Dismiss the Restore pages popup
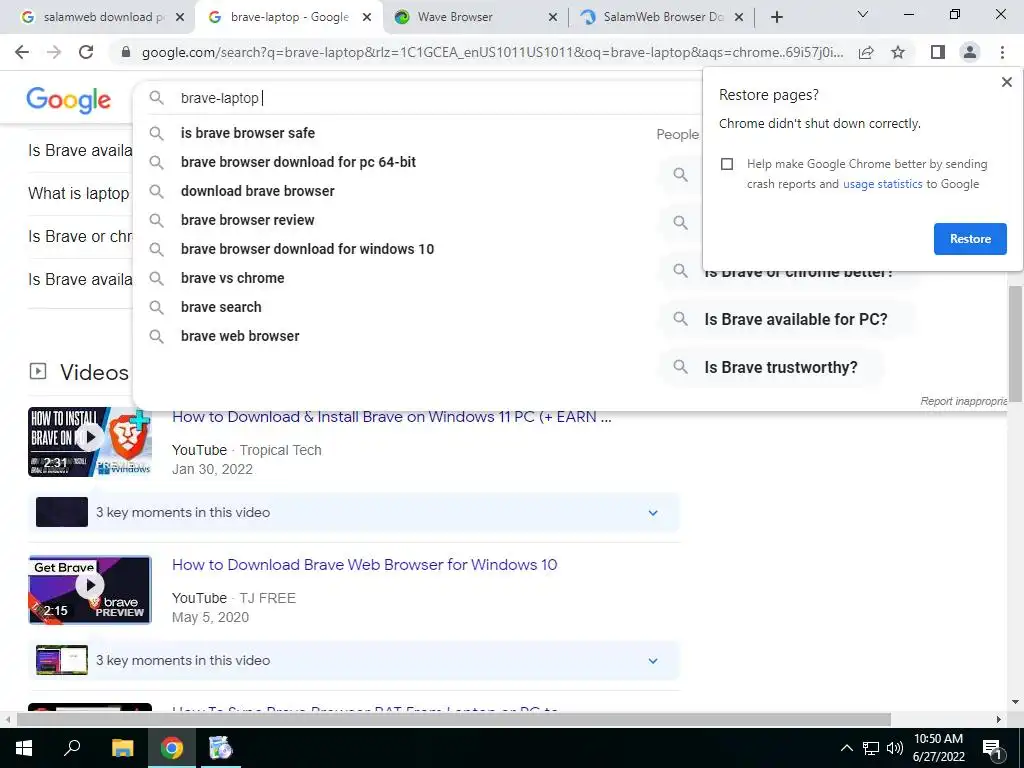Screen dimensions: 1024x768 1006,82
